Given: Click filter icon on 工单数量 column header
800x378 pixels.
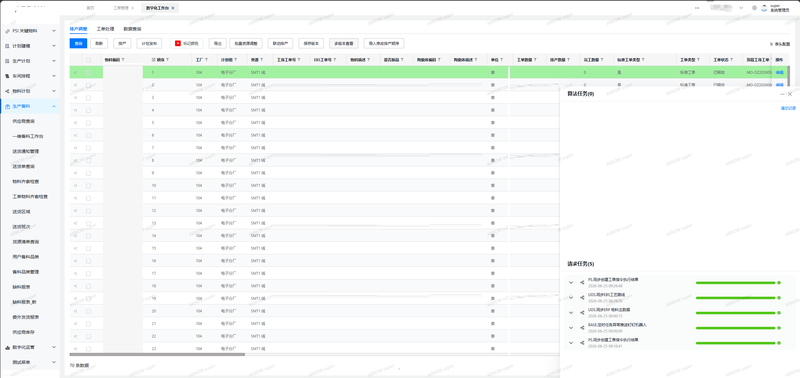Looking at the screenshot, I should point(535,60).
